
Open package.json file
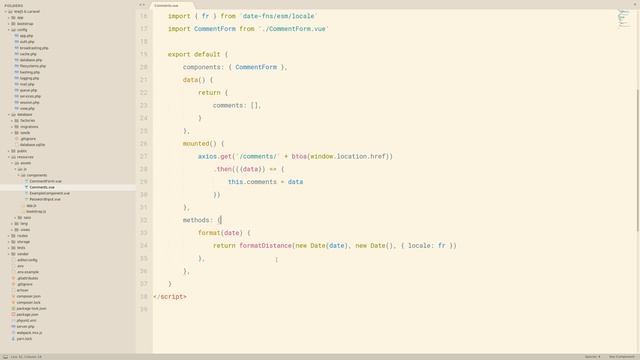pos(28,315)
